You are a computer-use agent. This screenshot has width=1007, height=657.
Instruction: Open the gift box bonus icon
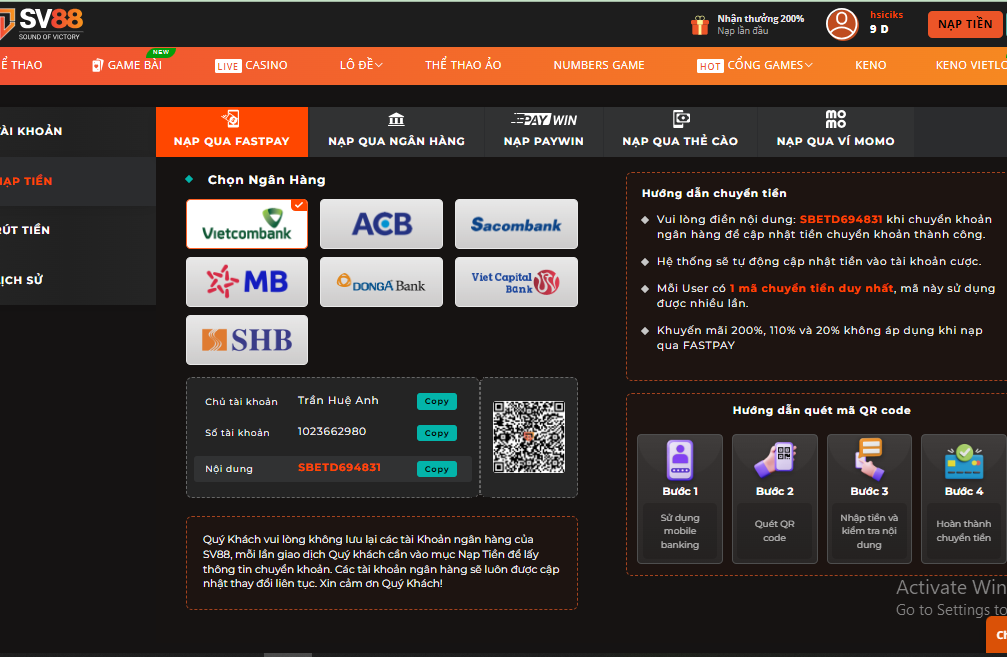click(699, 24)
